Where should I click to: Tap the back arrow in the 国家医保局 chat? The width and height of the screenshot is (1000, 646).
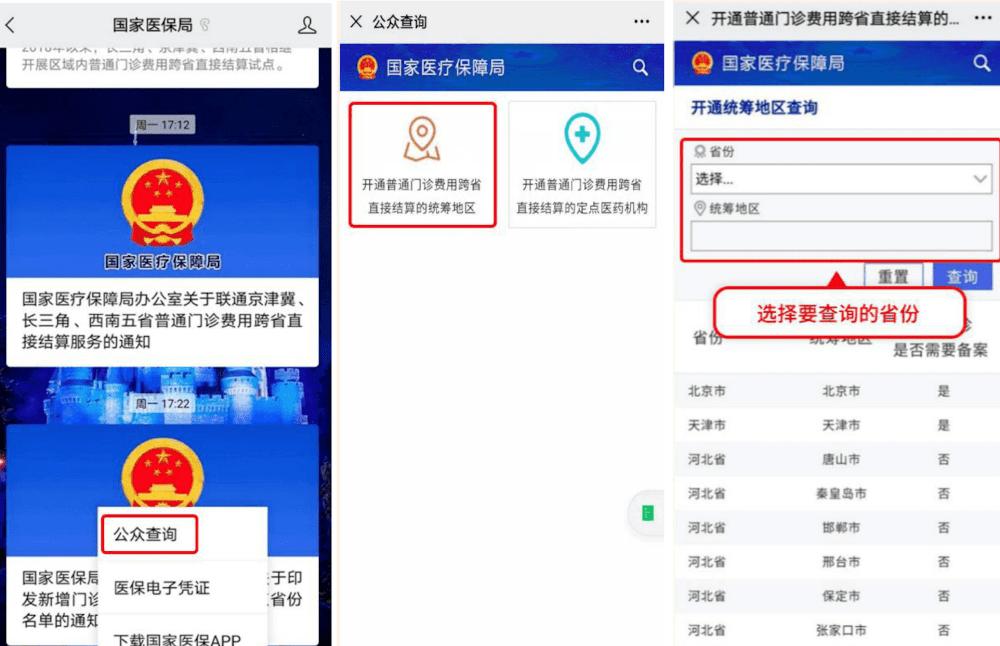coord(10,25)
